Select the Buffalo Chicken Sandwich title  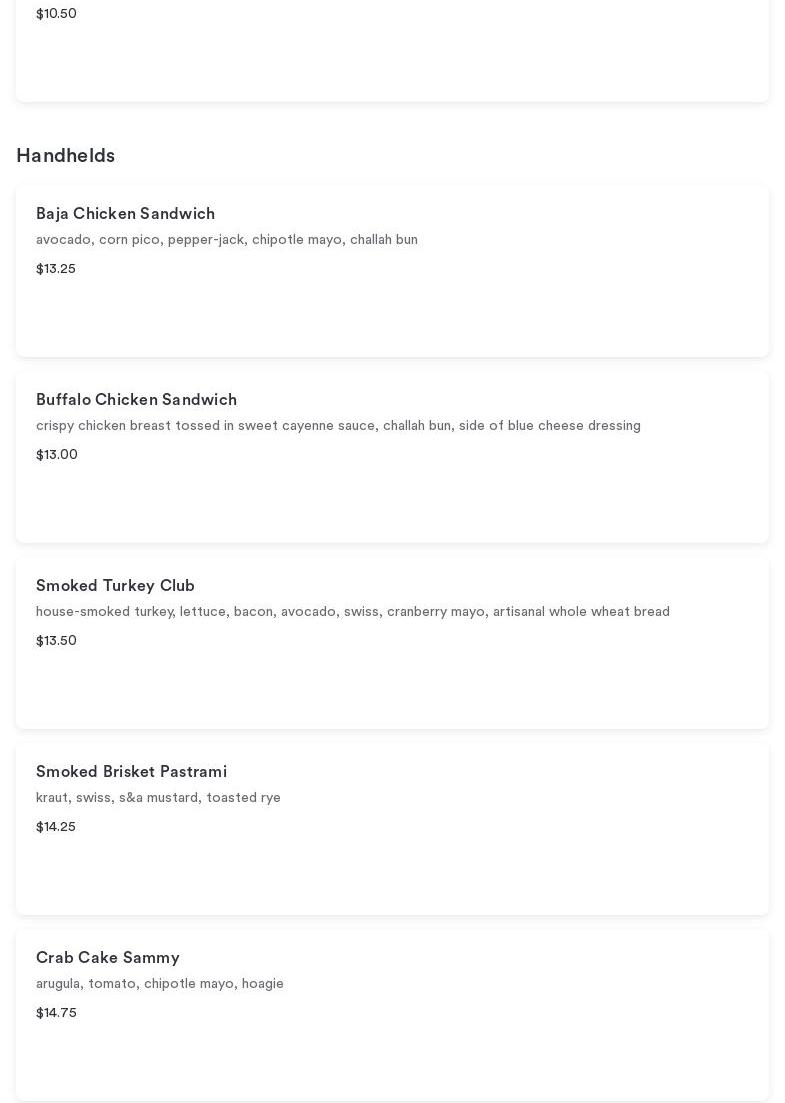137,400
